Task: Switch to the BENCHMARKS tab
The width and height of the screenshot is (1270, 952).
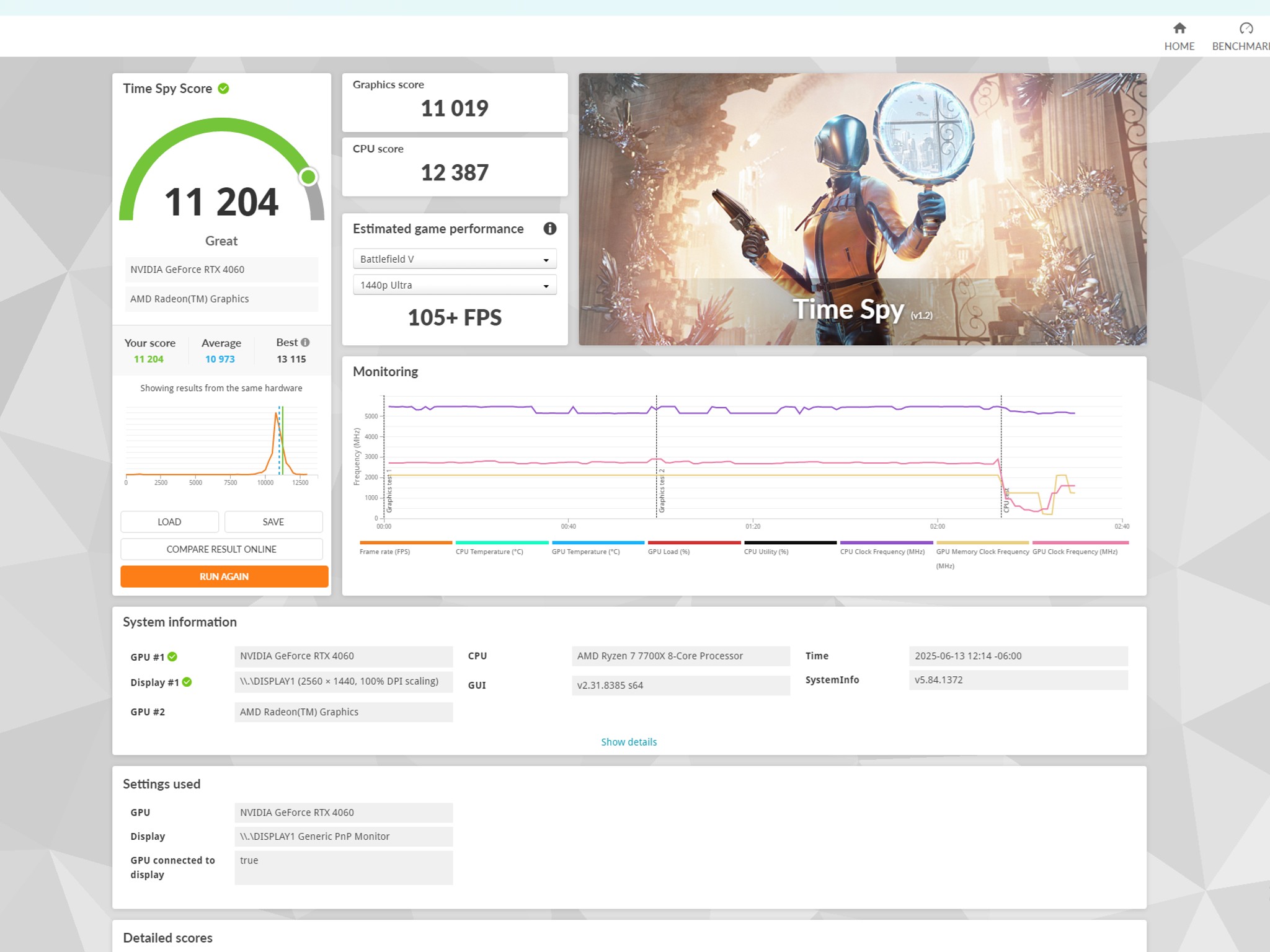Action: [1241, 46]
